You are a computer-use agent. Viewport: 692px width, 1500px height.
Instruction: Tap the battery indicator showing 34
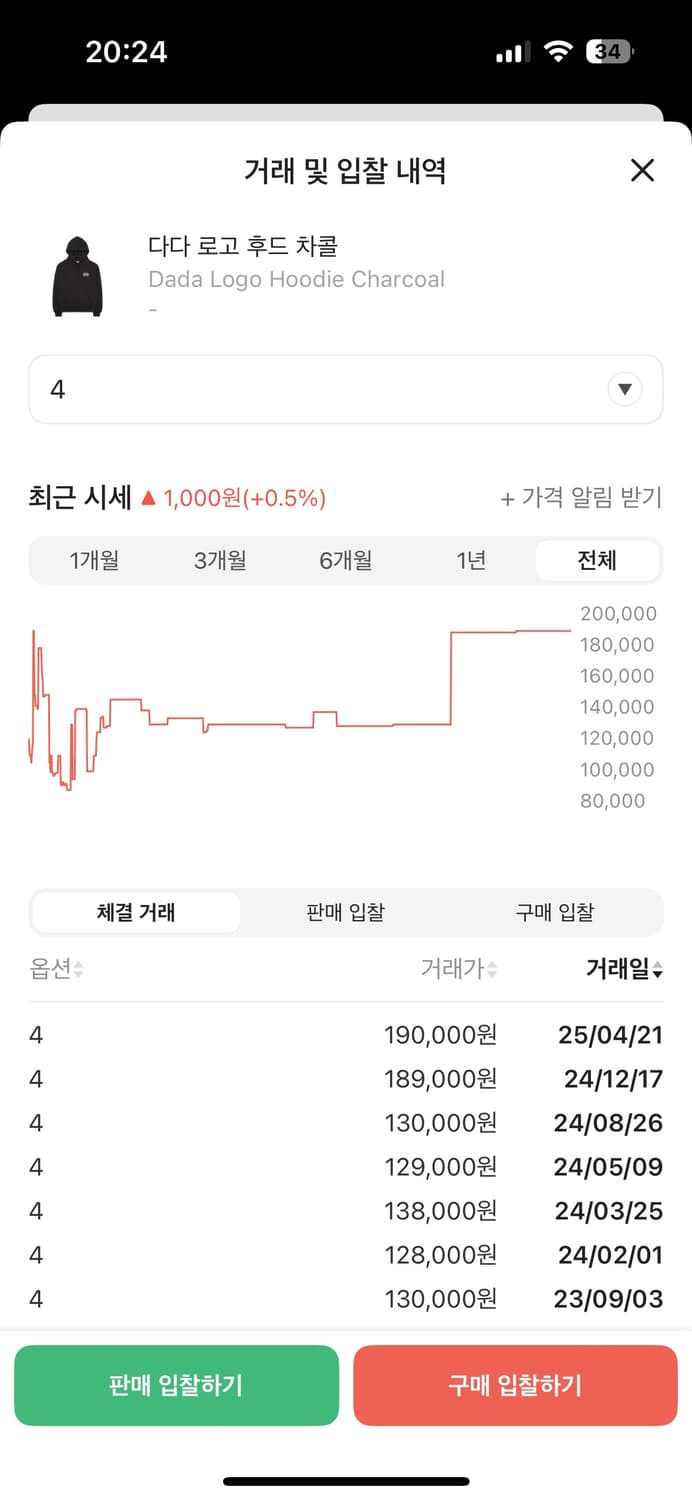coord(611,50)
